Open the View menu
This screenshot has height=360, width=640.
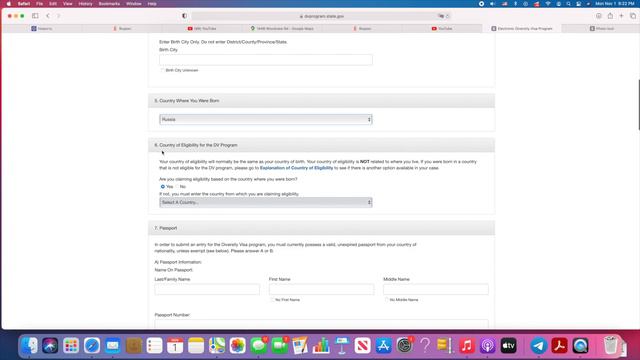(67, 4)
